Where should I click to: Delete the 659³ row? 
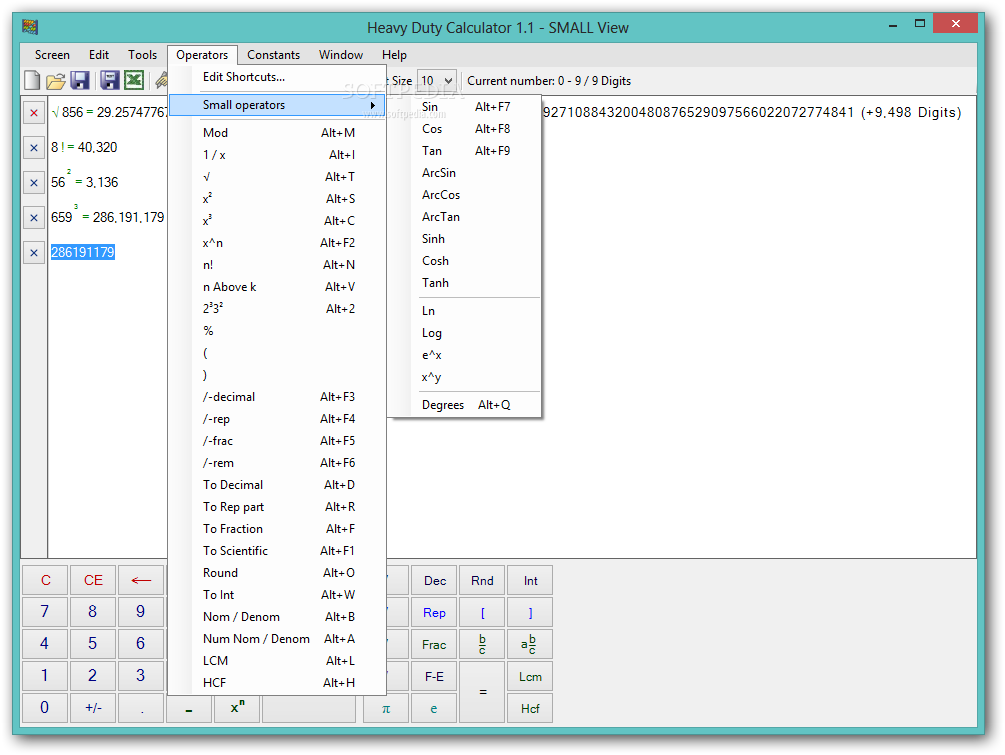[34, 218]
